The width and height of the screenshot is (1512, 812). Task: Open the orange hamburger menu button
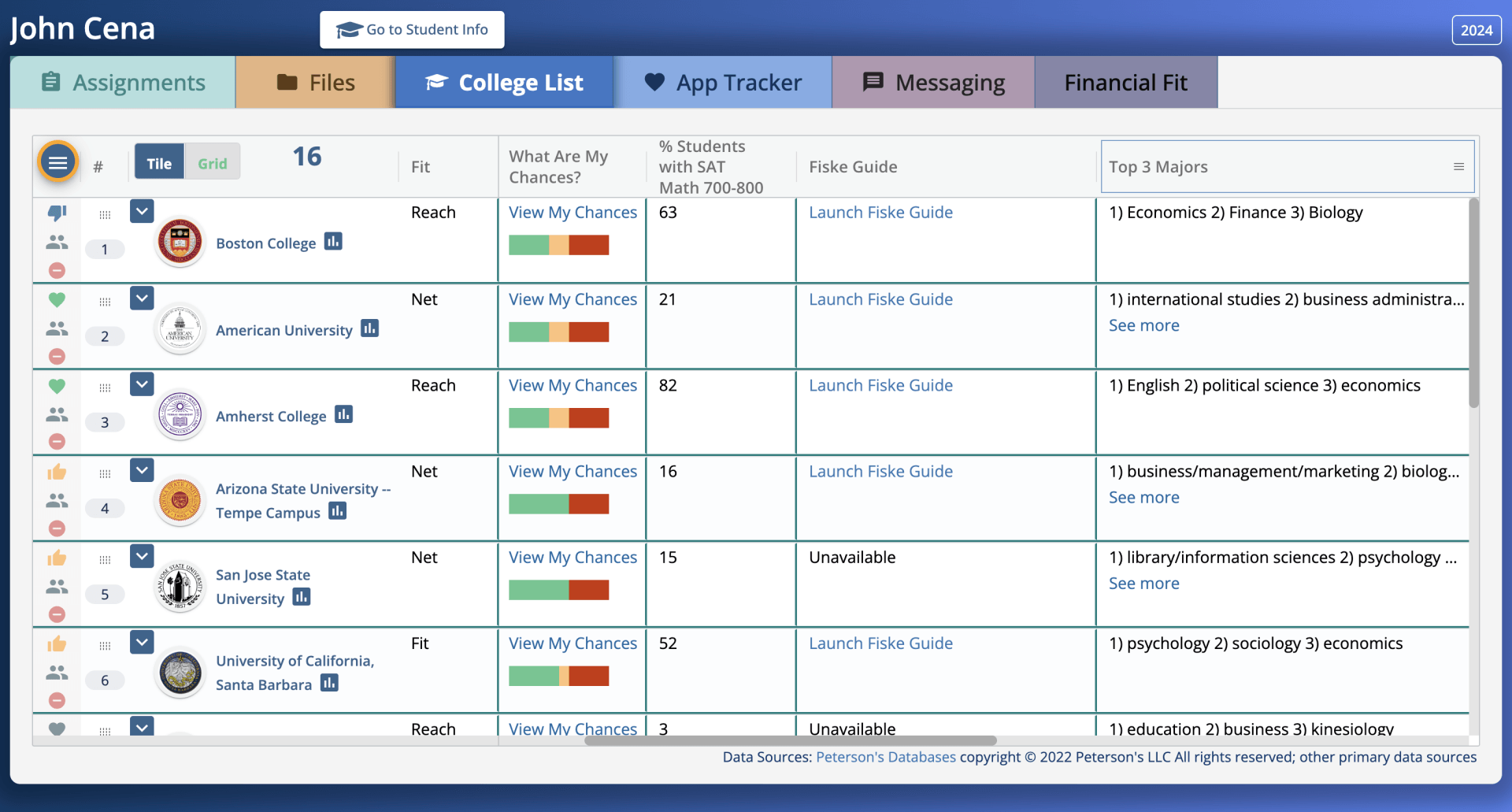pyautogui.click(x=57, y=162)
